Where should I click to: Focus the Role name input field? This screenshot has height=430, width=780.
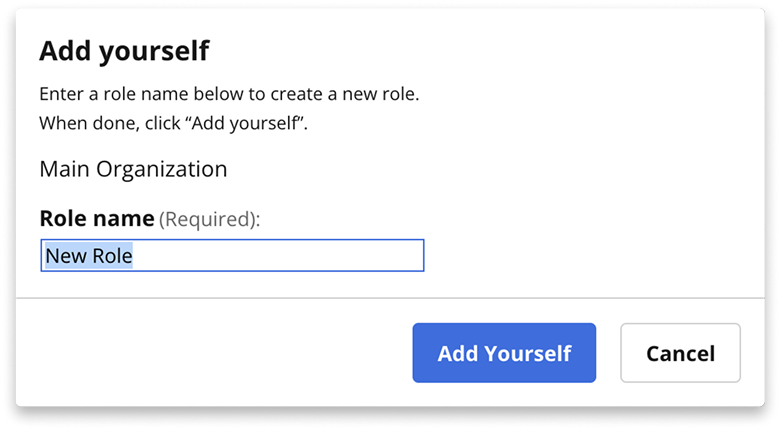tap(232, 255)
